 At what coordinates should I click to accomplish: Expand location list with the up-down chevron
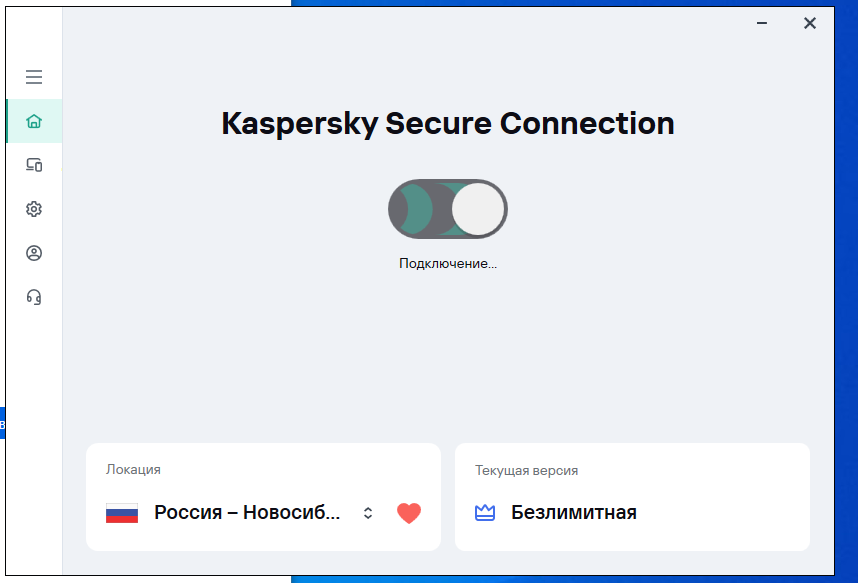[x=368, y=513]
